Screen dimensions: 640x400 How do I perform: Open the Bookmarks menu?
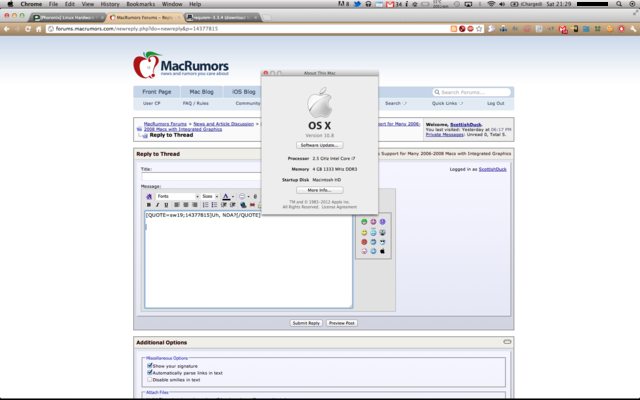pos(140,4)
